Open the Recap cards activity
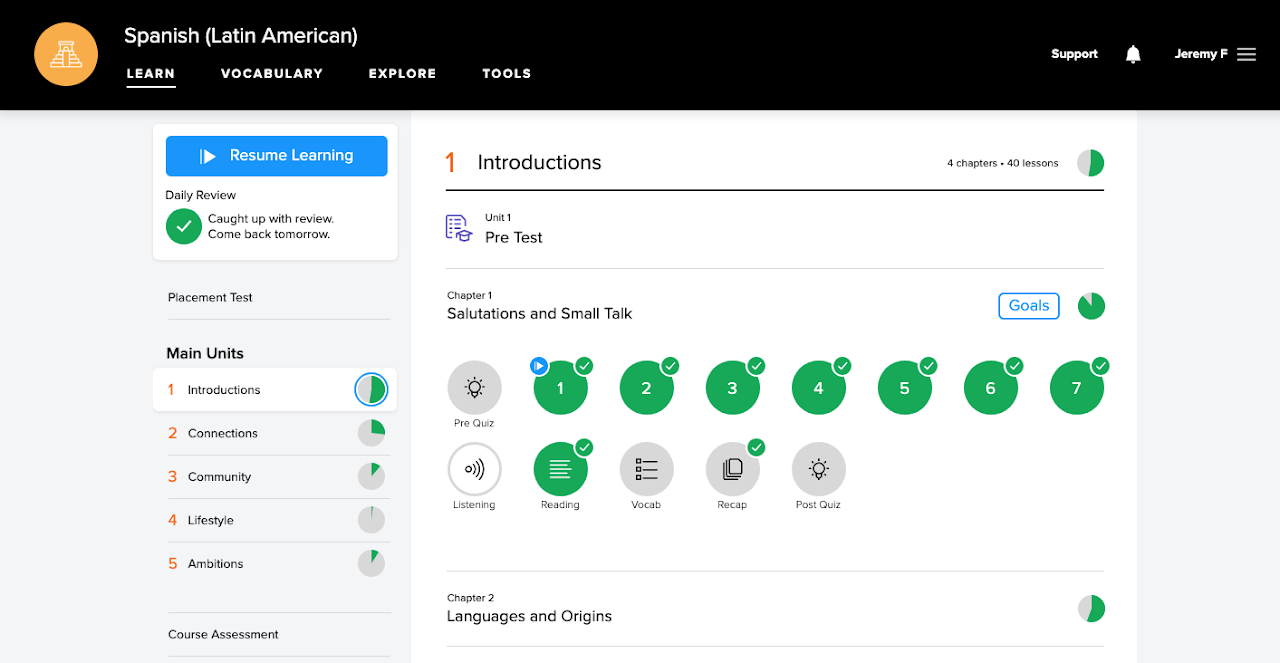 (732, 469)
